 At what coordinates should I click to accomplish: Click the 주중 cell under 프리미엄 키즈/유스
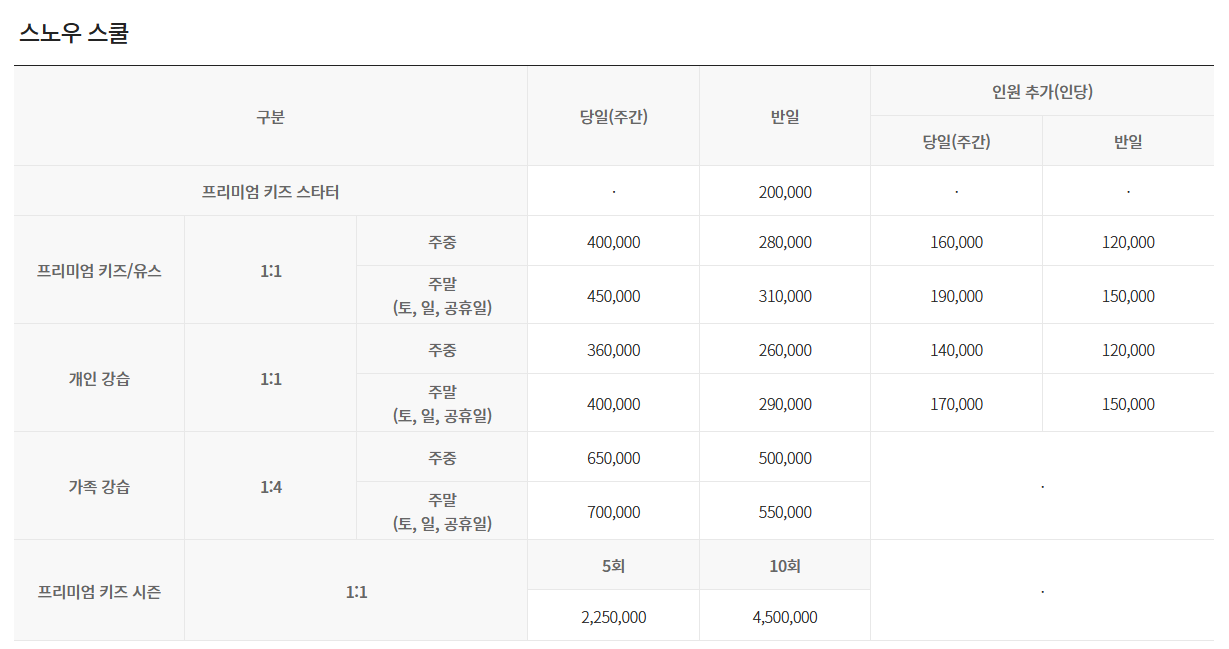[x=442, y=240]
